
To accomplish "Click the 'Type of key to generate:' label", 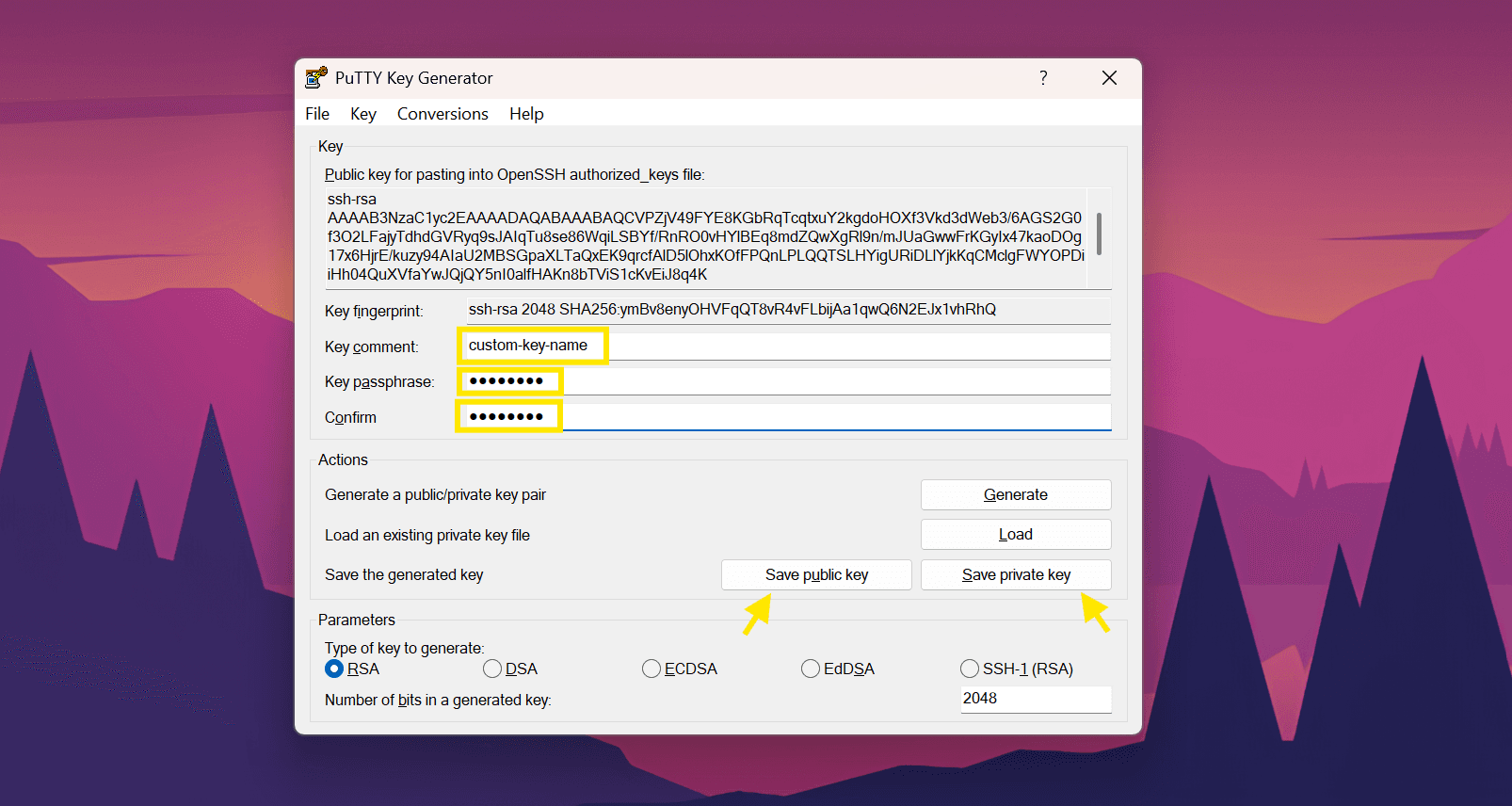I will pyautogui.click(x=405, y=648).
